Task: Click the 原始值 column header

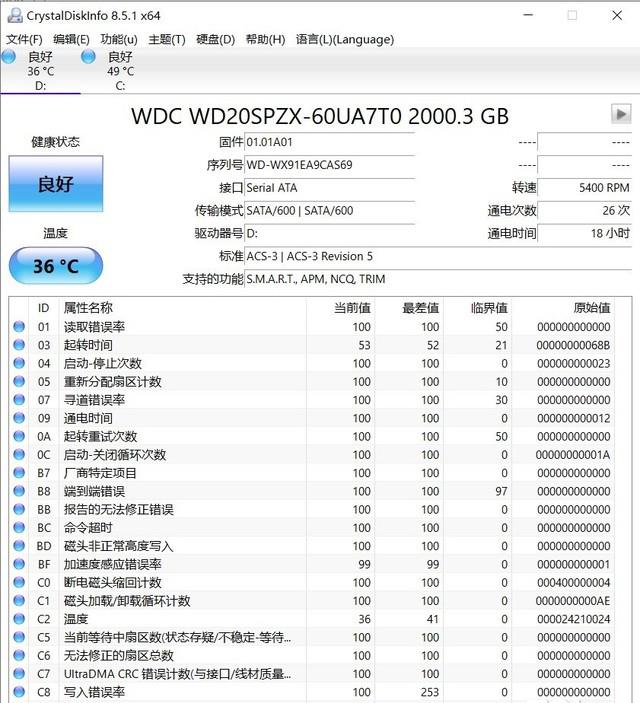Action: [592, 308]
